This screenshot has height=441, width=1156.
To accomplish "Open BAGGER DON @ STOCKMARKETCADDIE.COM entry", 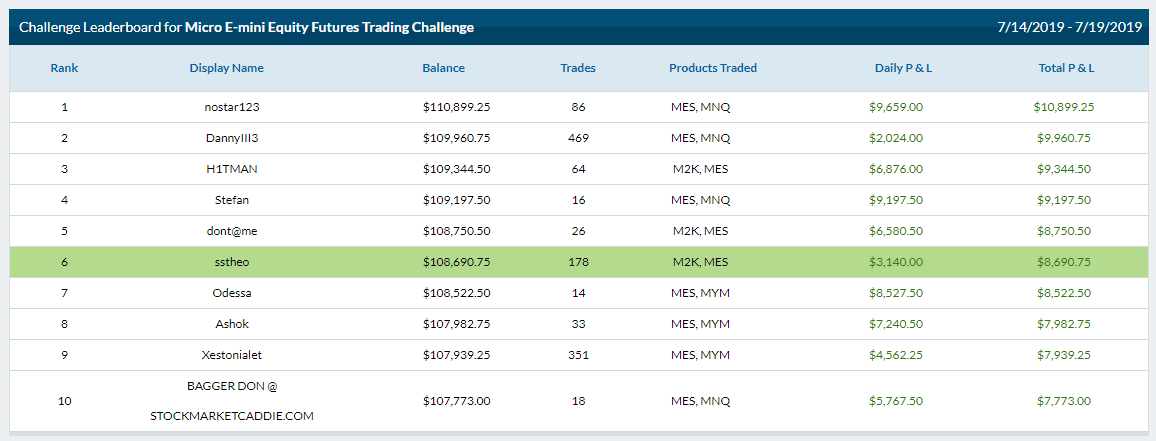I will tap(231, 400).
